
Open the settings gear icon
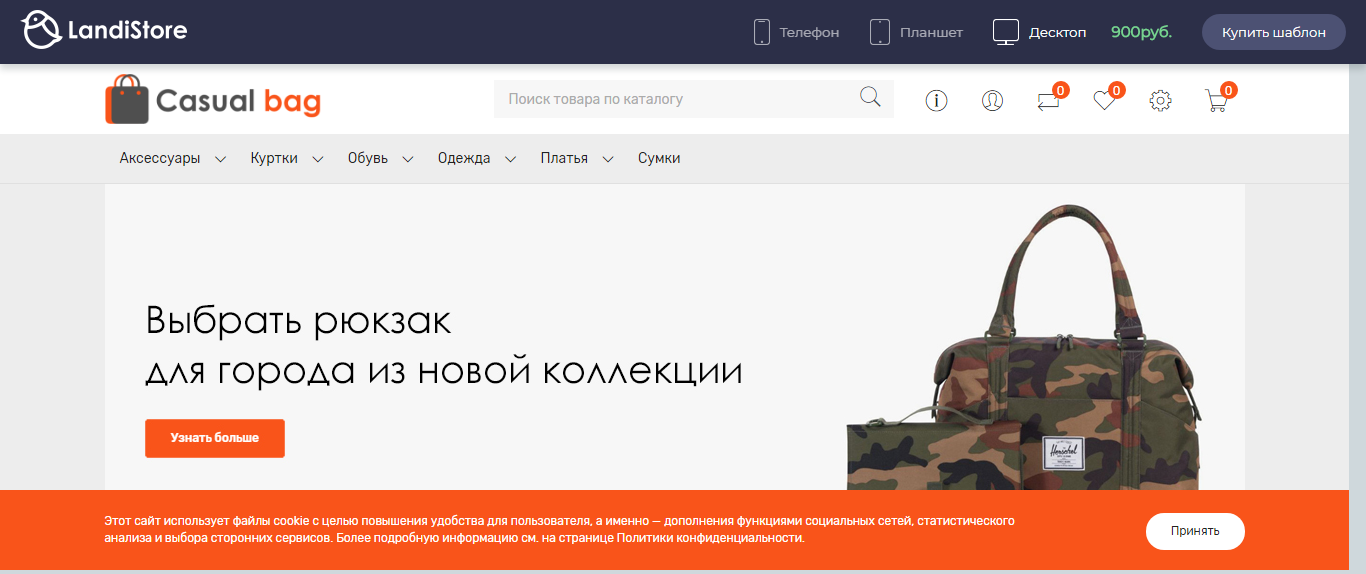(x=1160, y=100)
